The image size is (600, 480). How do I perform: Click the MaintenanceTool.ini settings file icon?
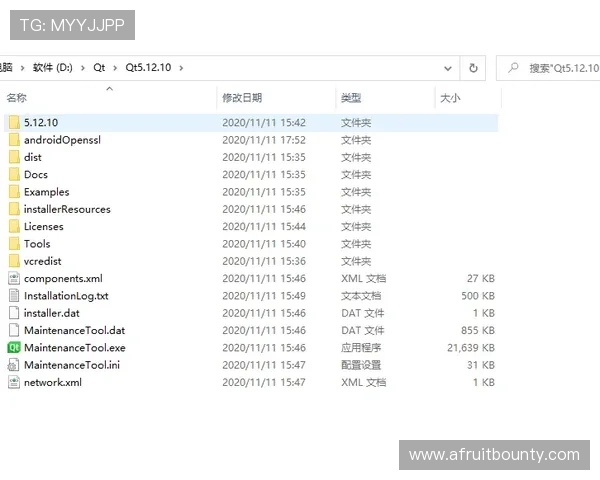pyautogui.click(x=14, y=365)
